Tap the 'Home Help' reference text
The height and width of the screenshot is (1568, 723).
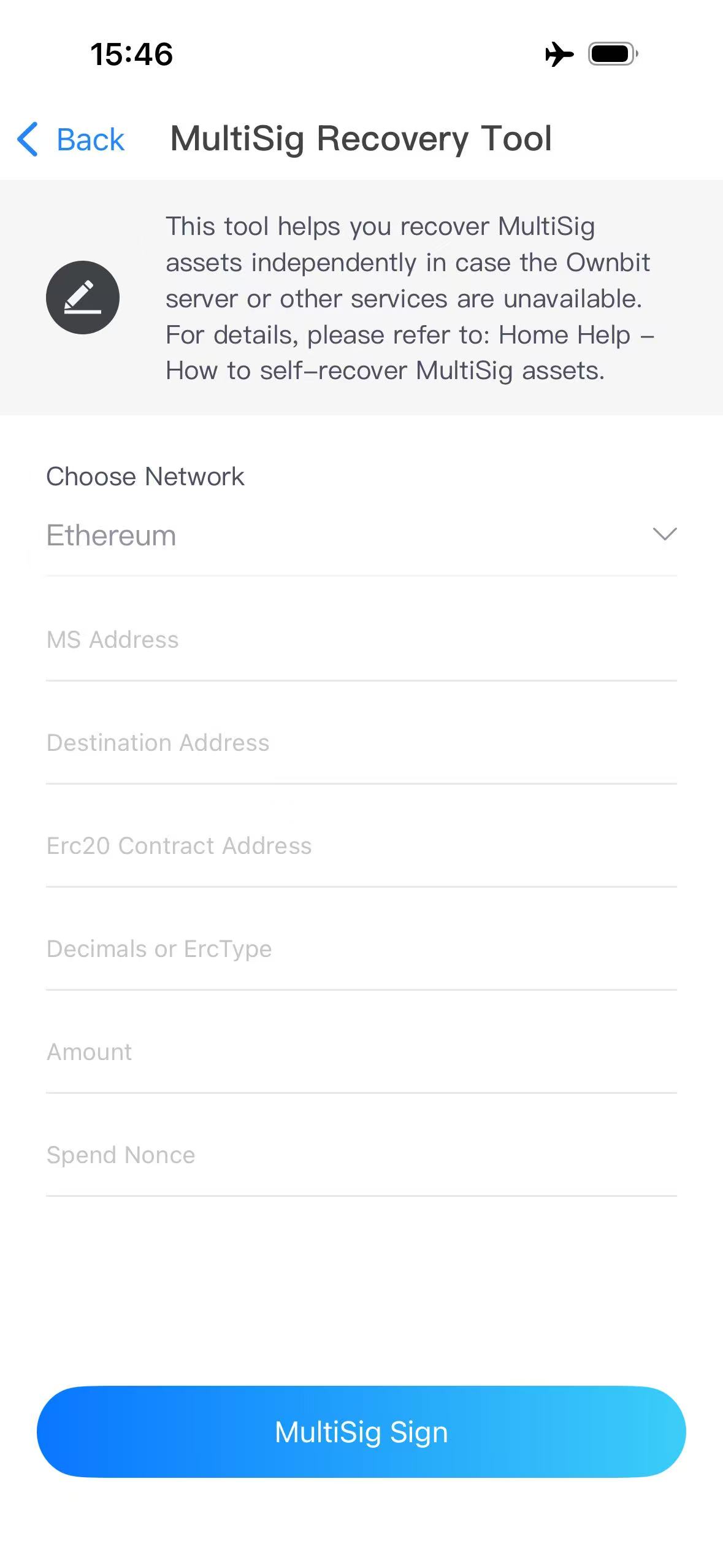(x=564, y=335)
